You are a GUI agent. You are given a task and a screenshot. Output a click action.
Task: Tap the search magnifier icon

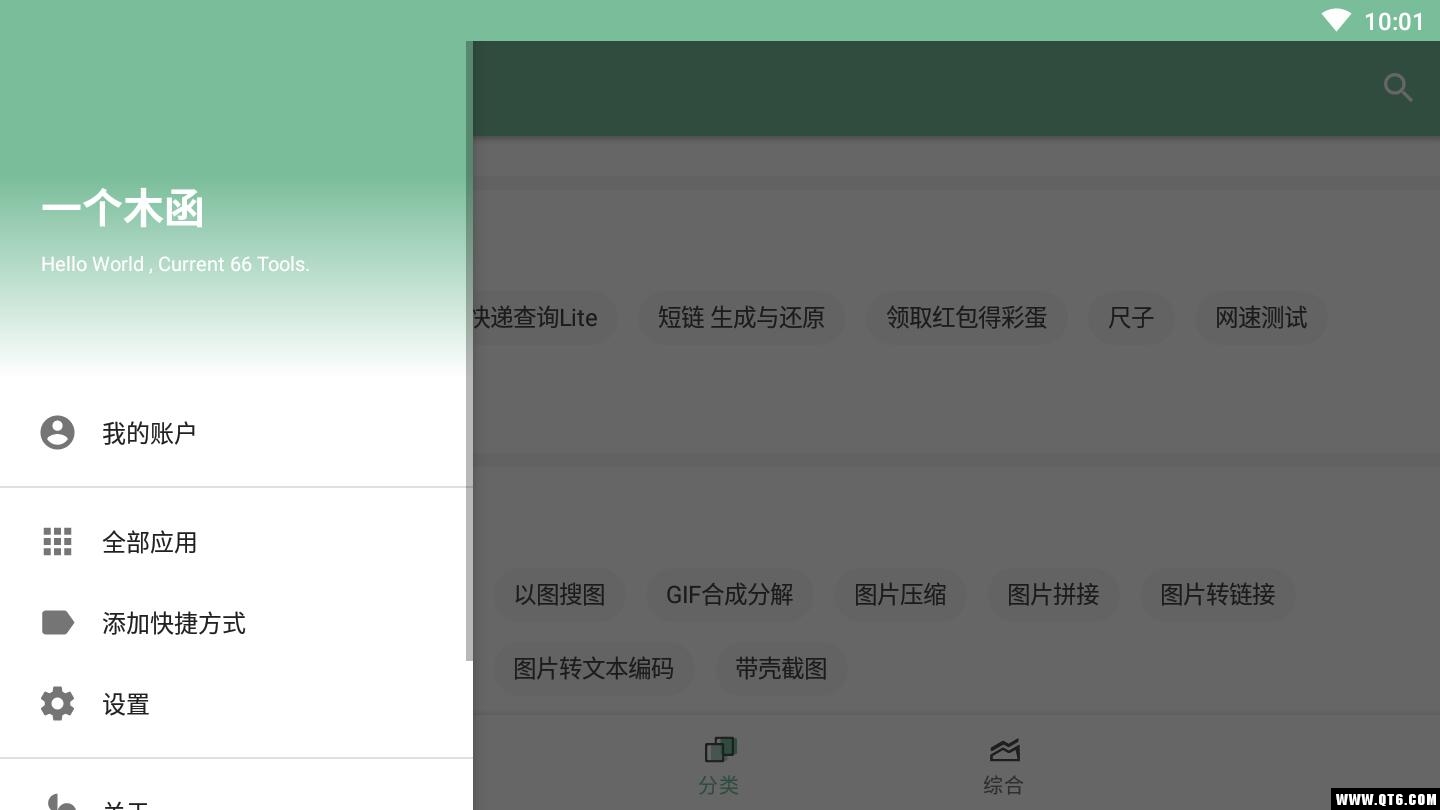[x=1397, y=88]
